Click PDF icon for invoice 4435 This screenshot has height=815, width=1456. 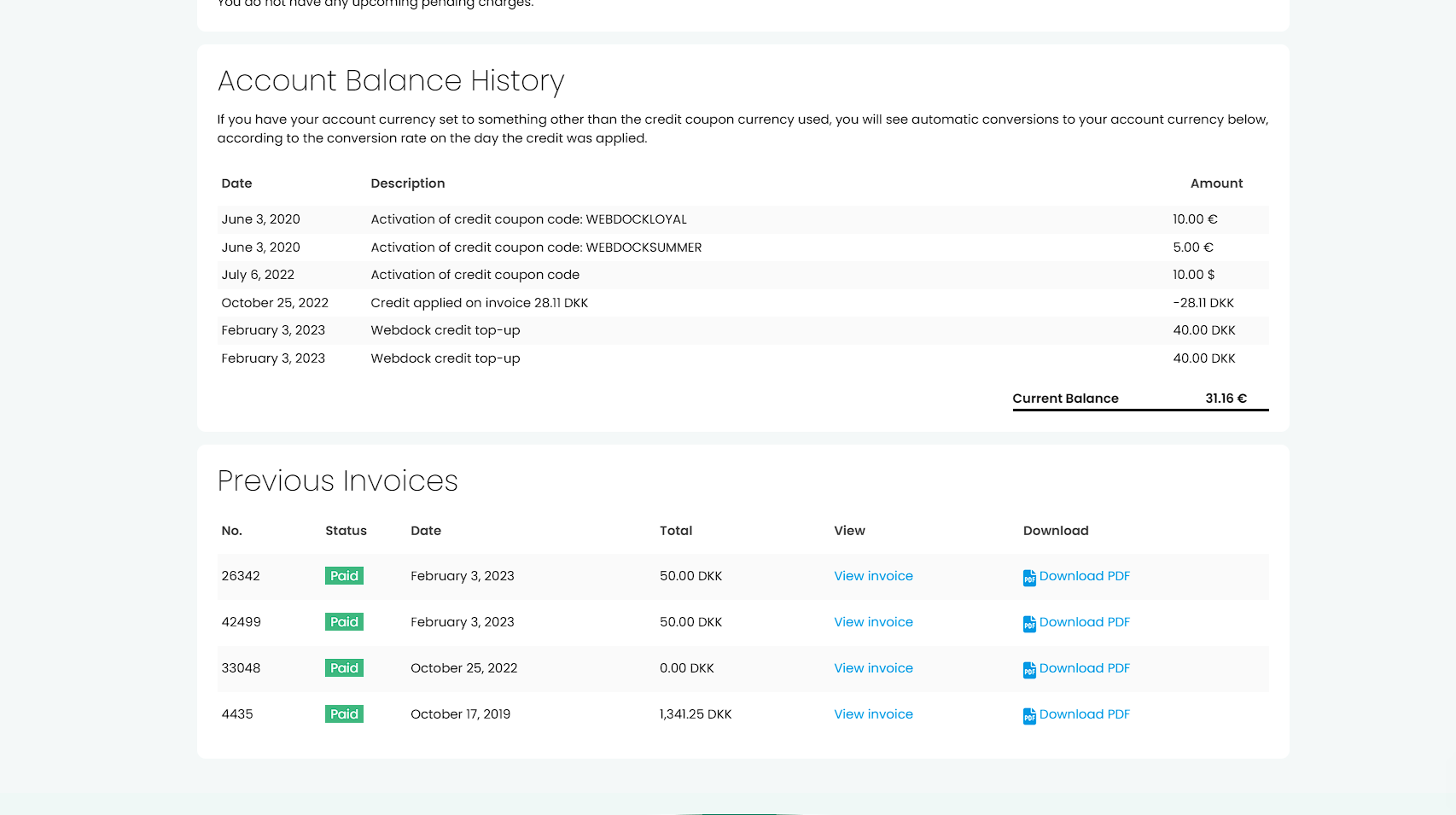(x=1029, y=716)
